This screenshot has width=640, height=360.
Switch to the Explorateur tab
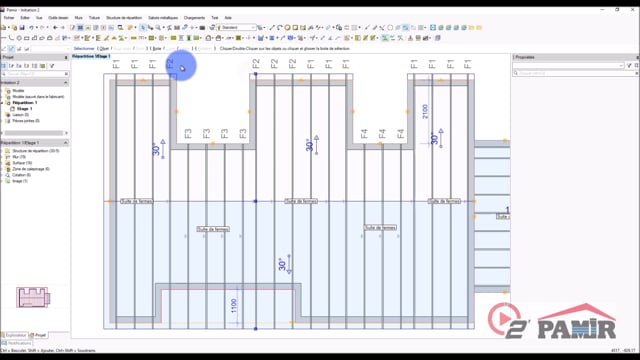pyautogui.click(x=14, y=335)
